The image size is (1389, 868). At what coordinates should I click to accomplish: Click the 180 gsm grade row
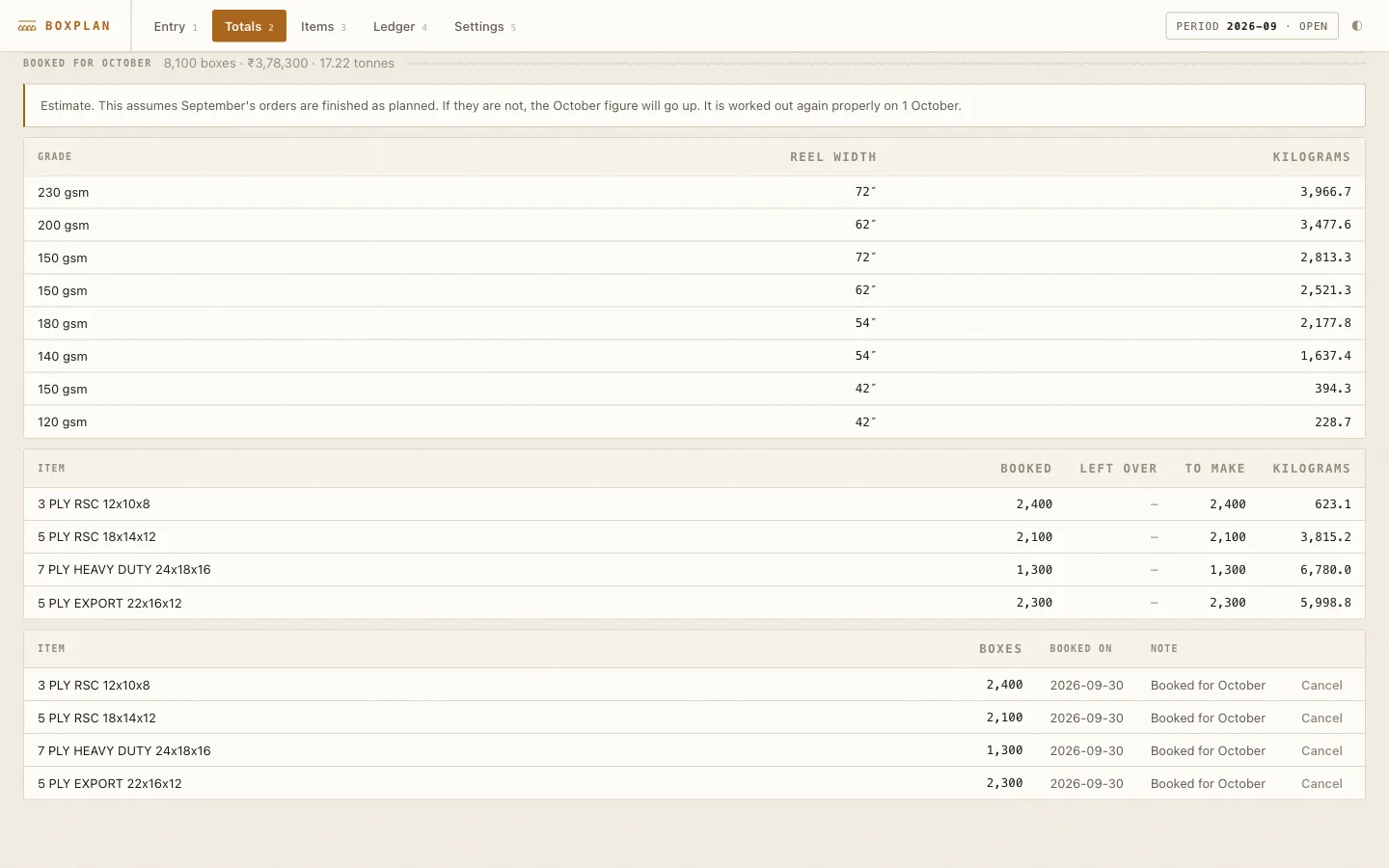(694, 323)
